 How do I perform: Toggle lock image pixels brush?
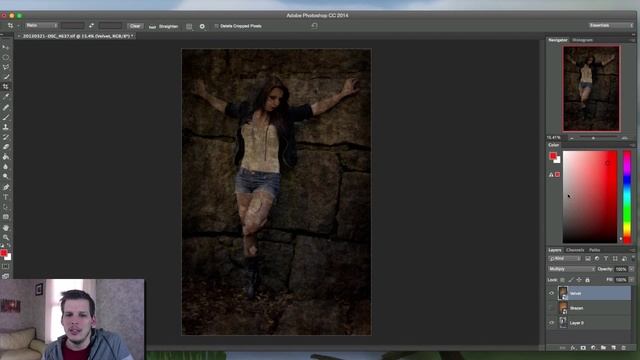tap(571, 280)
